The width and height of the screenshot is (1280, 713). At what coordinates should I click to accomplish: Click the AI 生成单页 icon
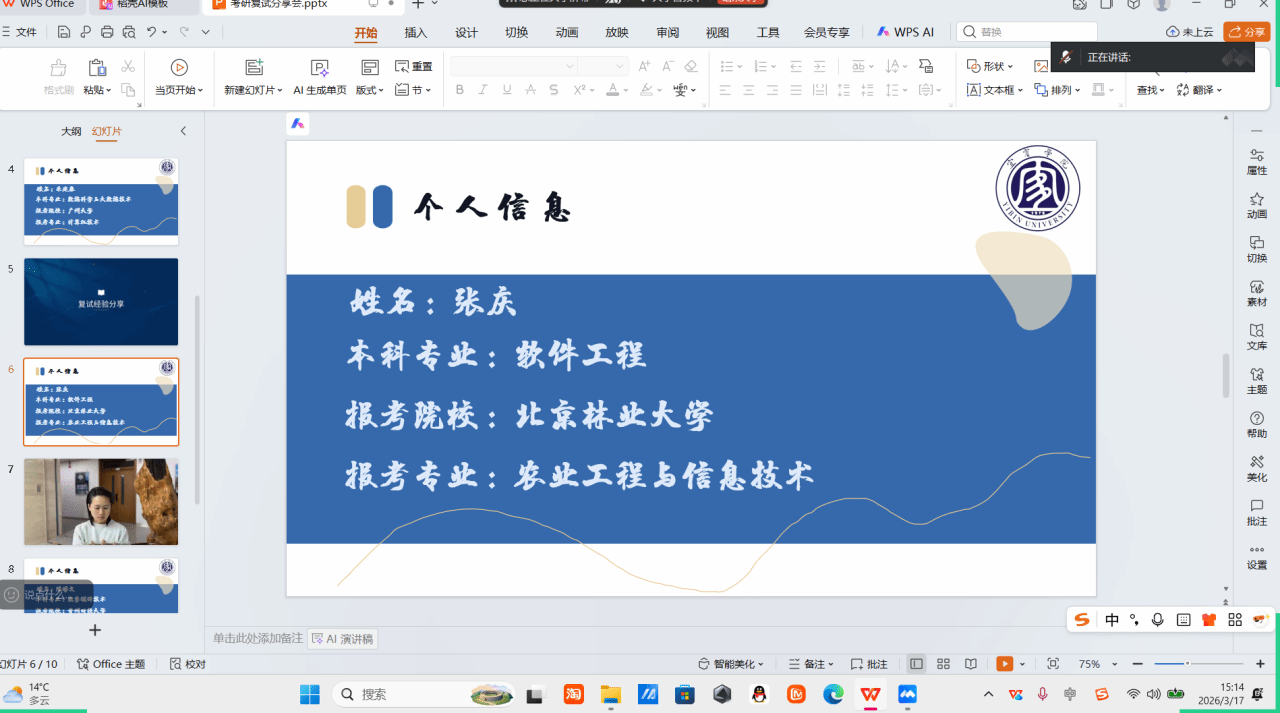(319, 68)
